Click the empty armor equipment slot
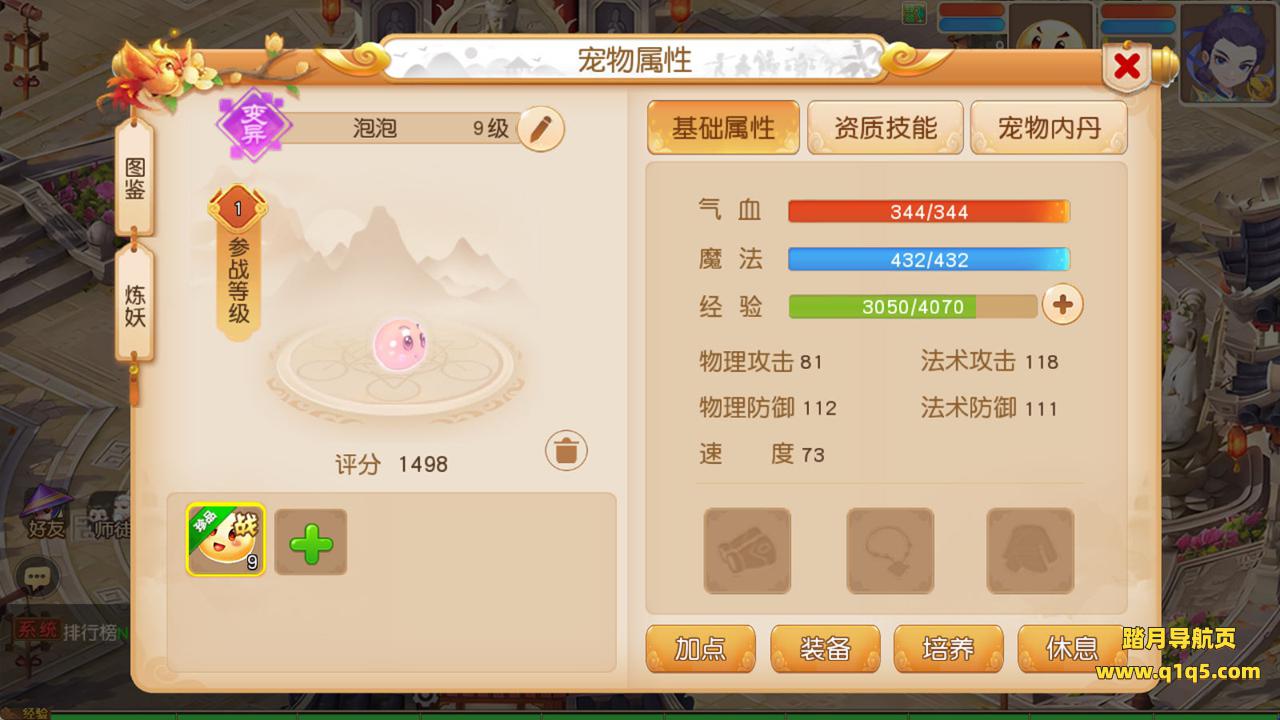The height and width of the screenshot is (720, 1280). pos(1030,551)
